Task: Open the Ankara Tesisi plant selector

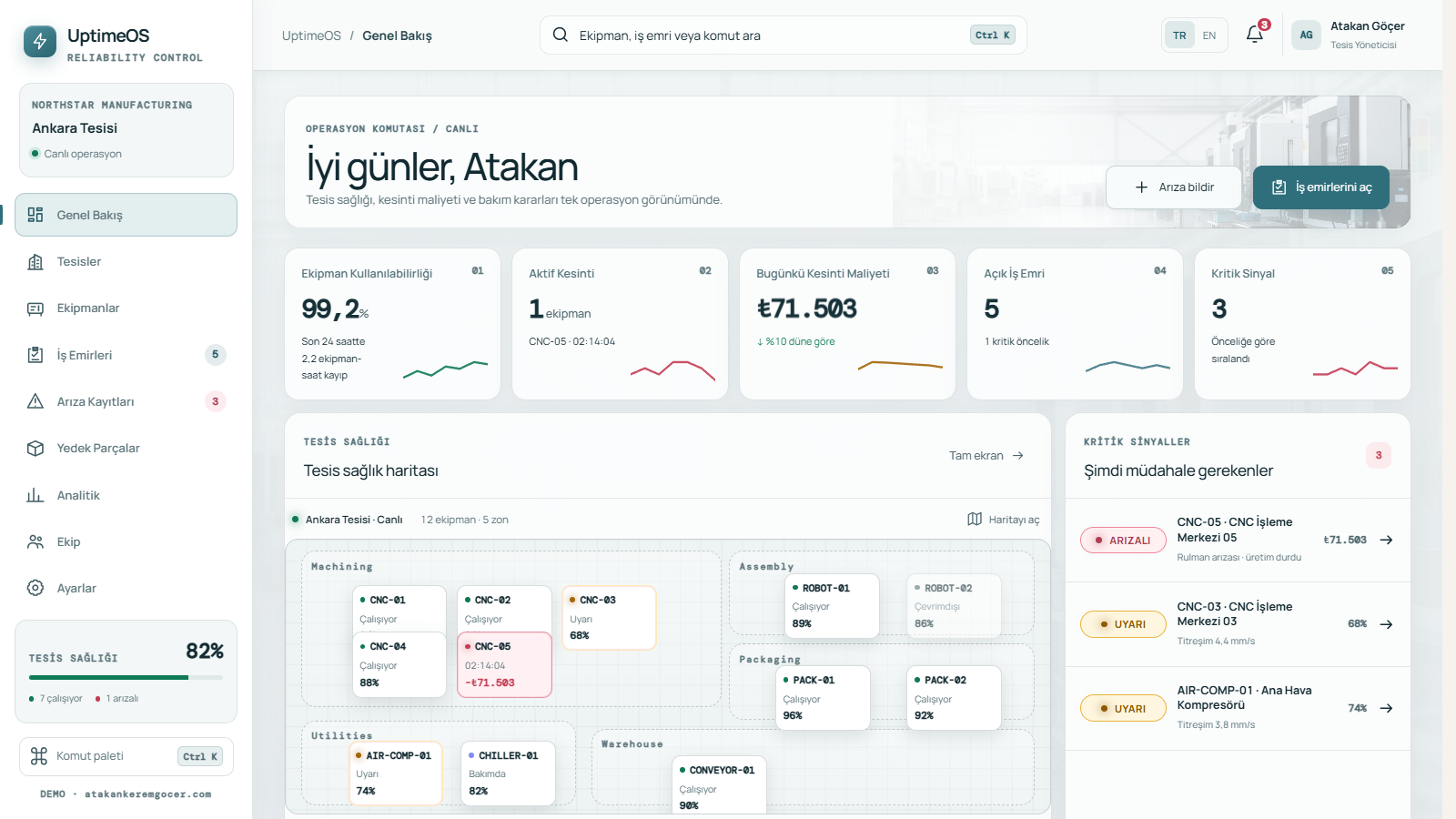Action: coord(126,130)
